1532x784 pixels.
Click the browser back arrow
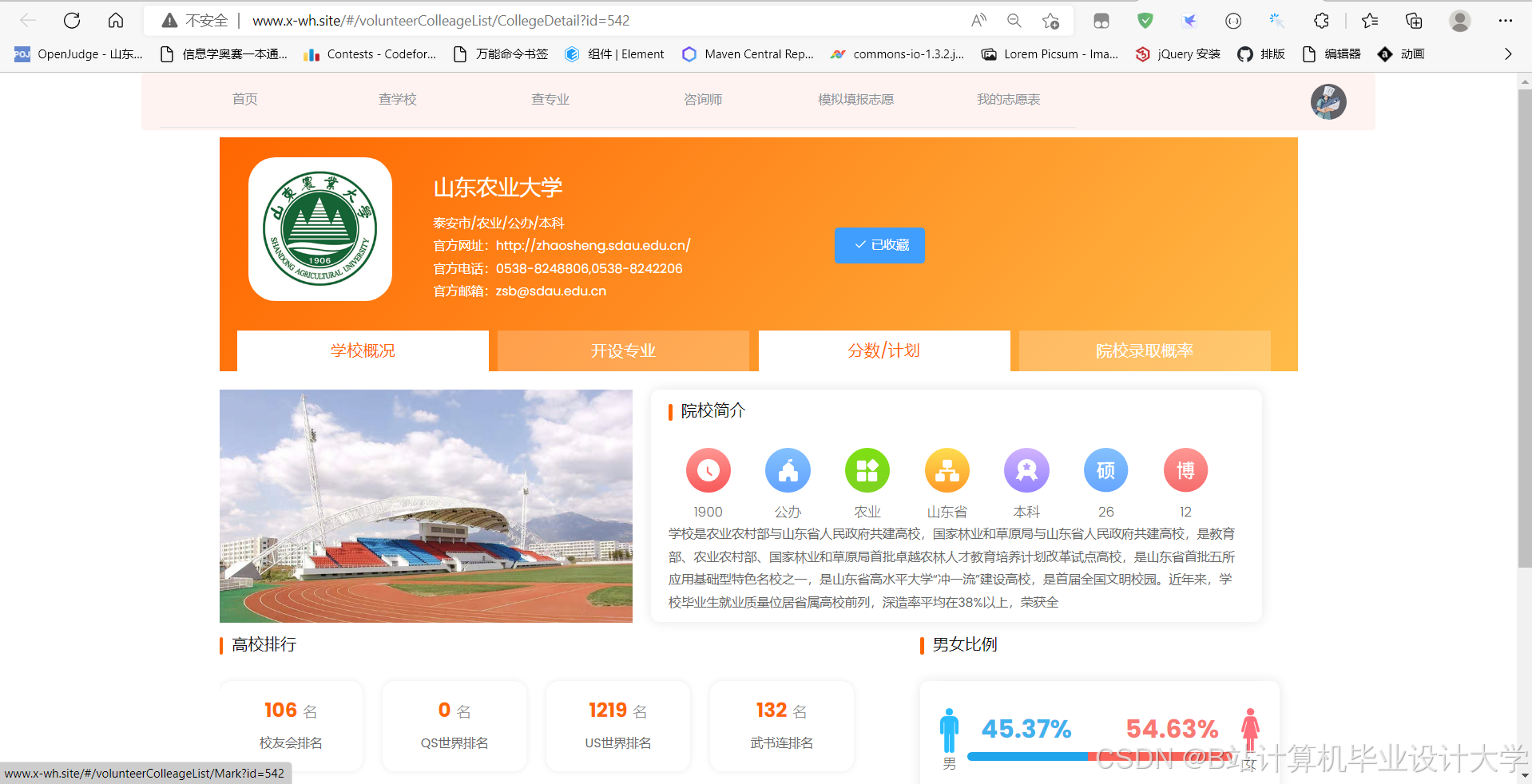pos(28,21)
